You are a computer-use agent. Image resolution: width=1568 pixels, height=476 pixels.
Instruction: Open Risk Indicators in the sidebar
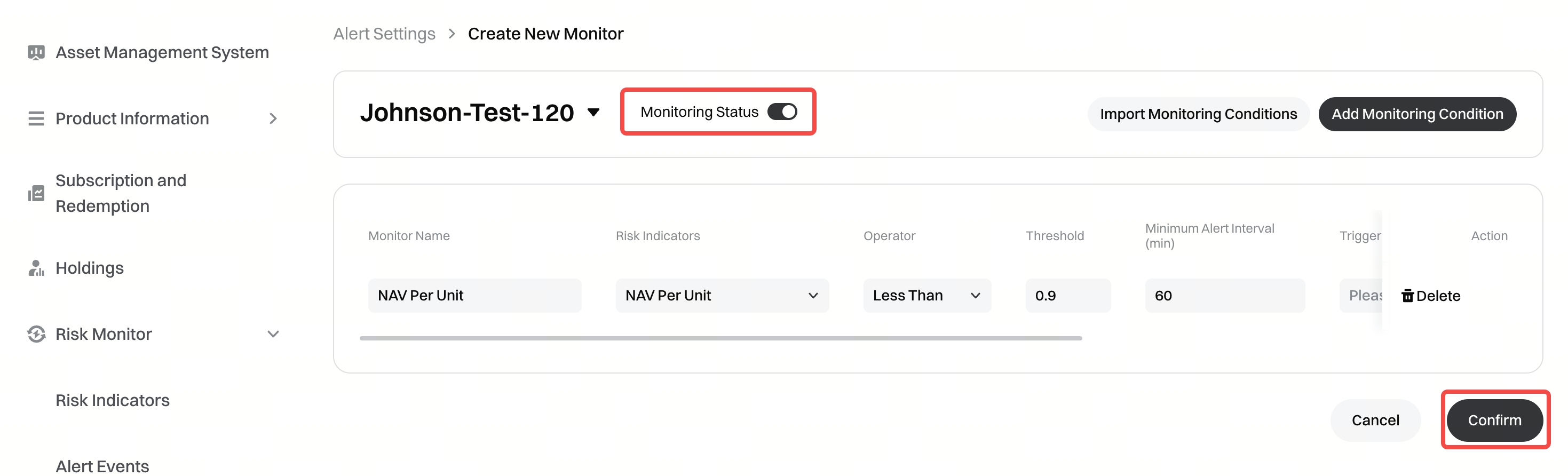pyautogui.click(x=113, y=400)
